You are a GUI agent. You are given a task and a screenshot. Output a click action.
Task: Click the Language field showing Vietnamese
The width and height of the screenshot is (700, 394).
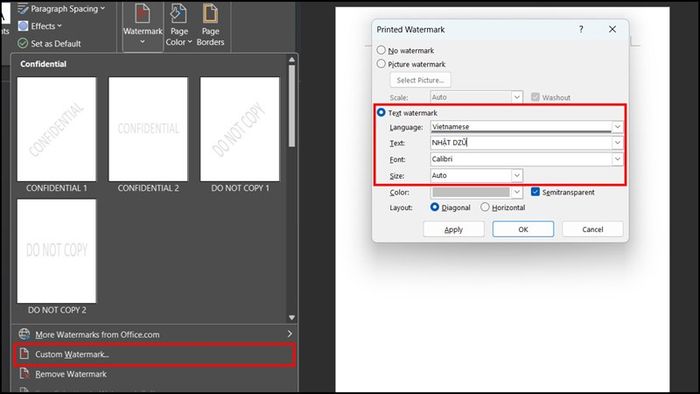(521, 127)
